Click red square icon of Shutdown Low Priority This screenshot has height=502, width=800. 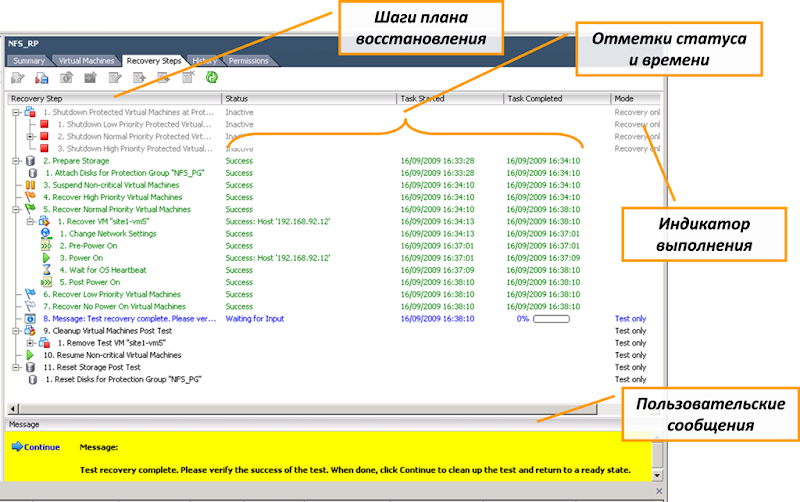44,124
